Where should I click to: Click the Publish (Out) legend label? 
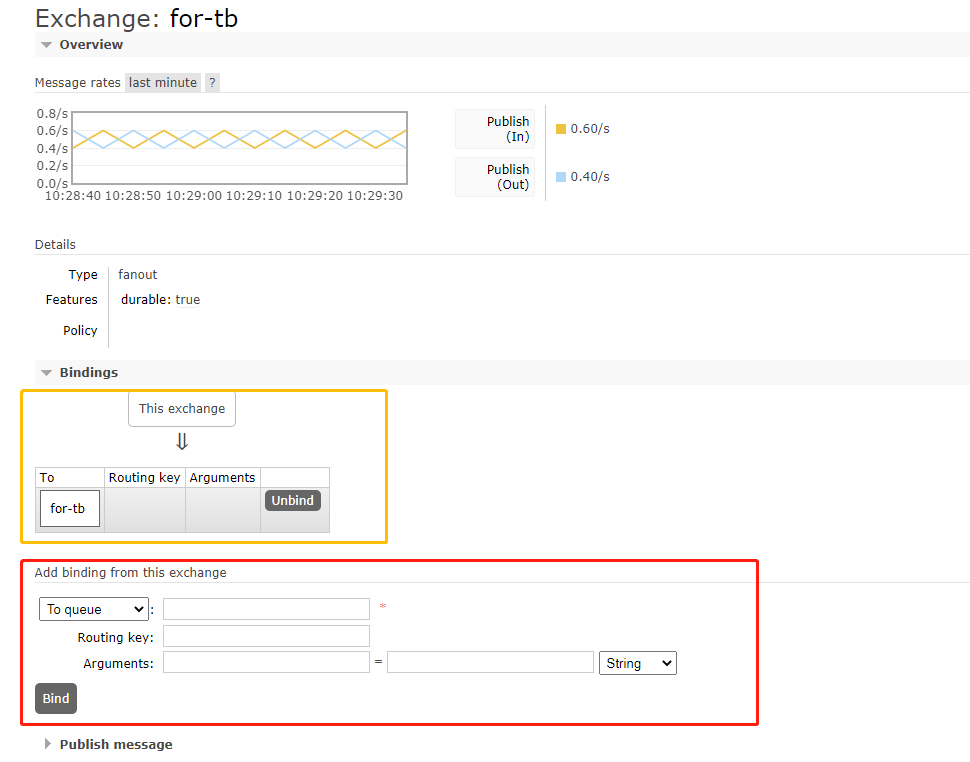(x=496, y=177)
